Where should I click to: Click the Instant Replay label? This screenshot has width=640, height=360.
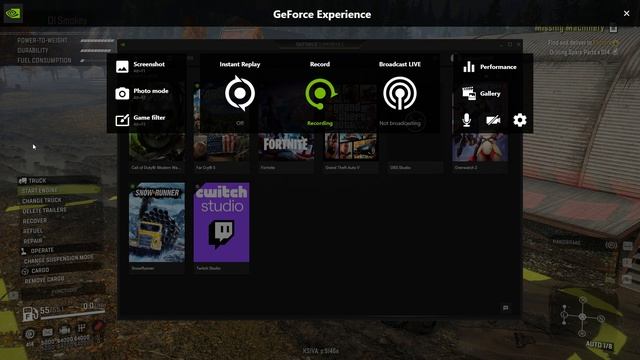240,64
